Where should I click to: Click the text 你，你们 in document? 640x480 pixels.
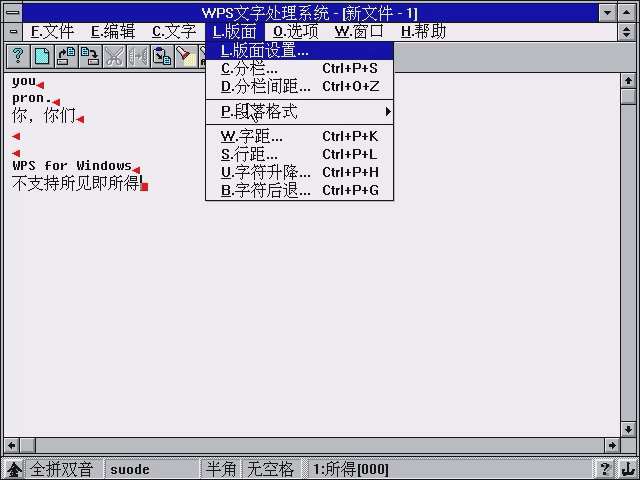click(x=43, y=116)
